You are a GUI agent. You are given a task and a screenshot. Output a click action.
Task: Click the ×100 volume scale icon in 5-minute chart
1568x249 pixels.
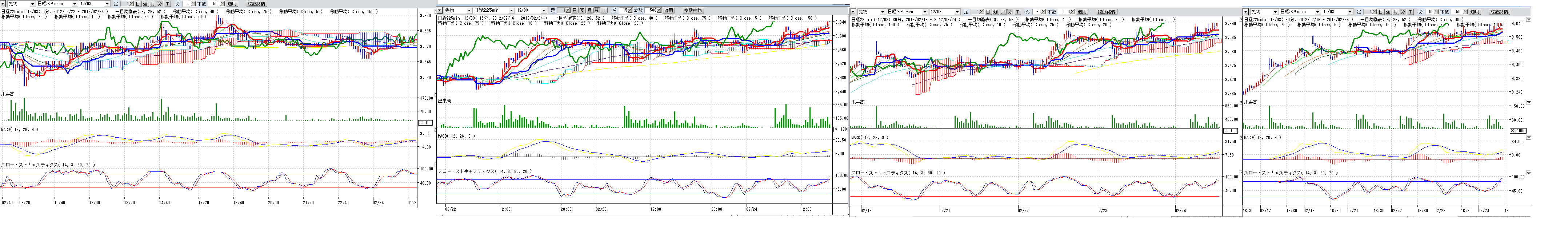425,122
